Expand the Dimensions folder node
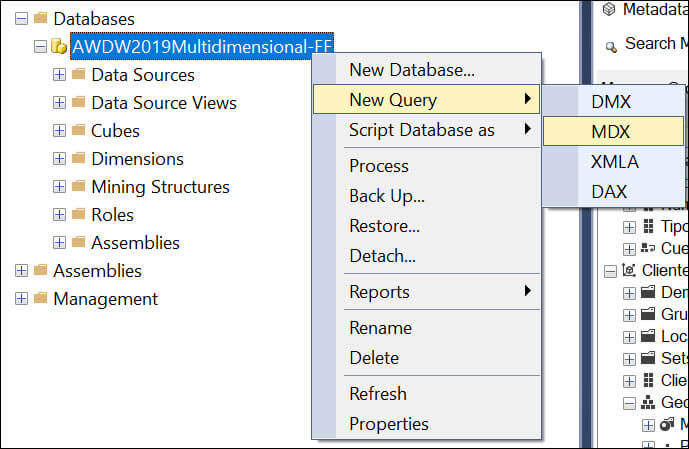 (60, 158)
